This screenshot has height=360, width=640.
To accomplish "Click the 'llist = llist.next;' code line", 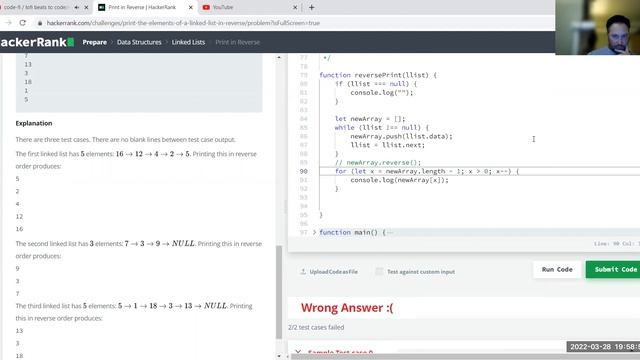I will (x=387, y=145).
